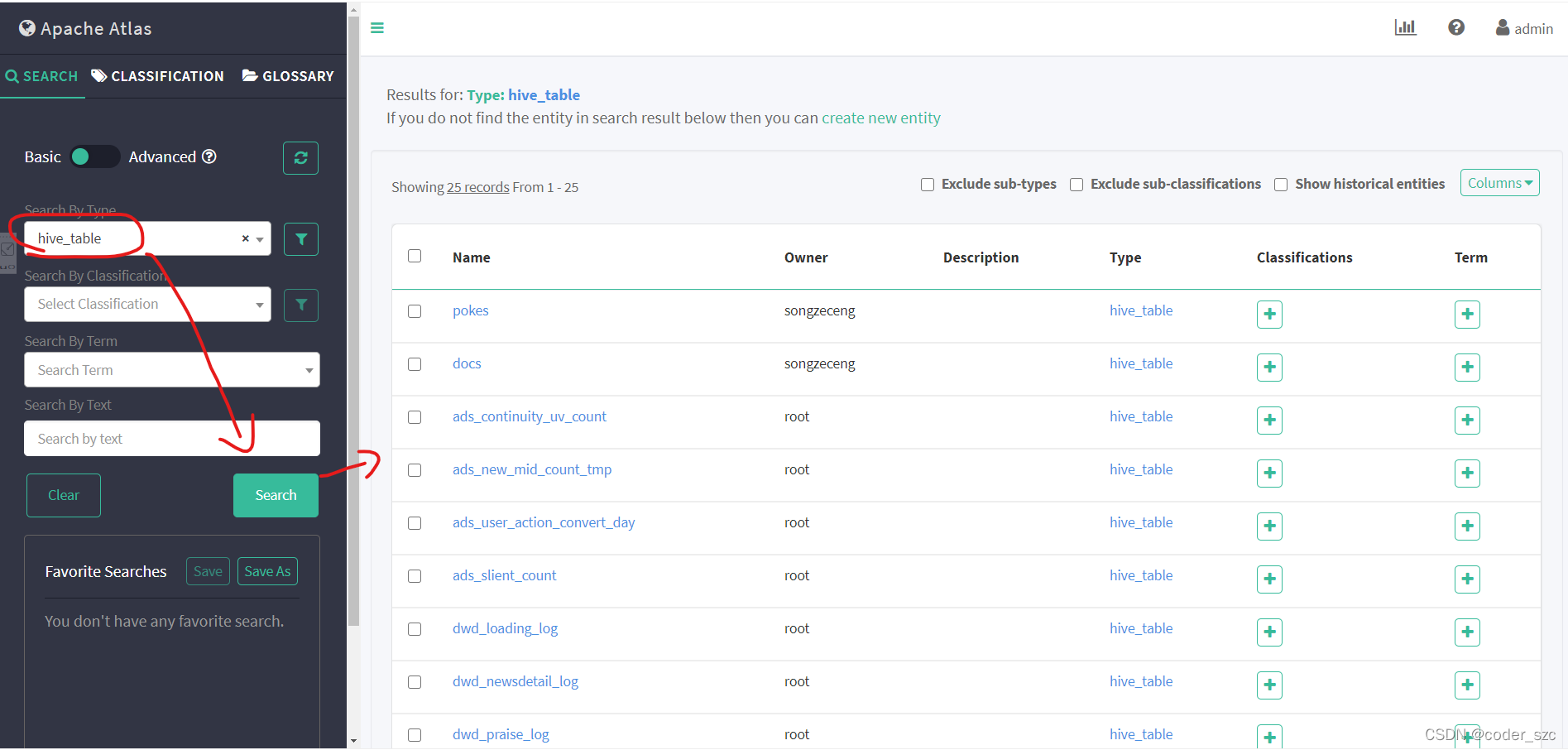Switch to the GLOSSARY tab

pyautogui.click(x=288, y=76)
